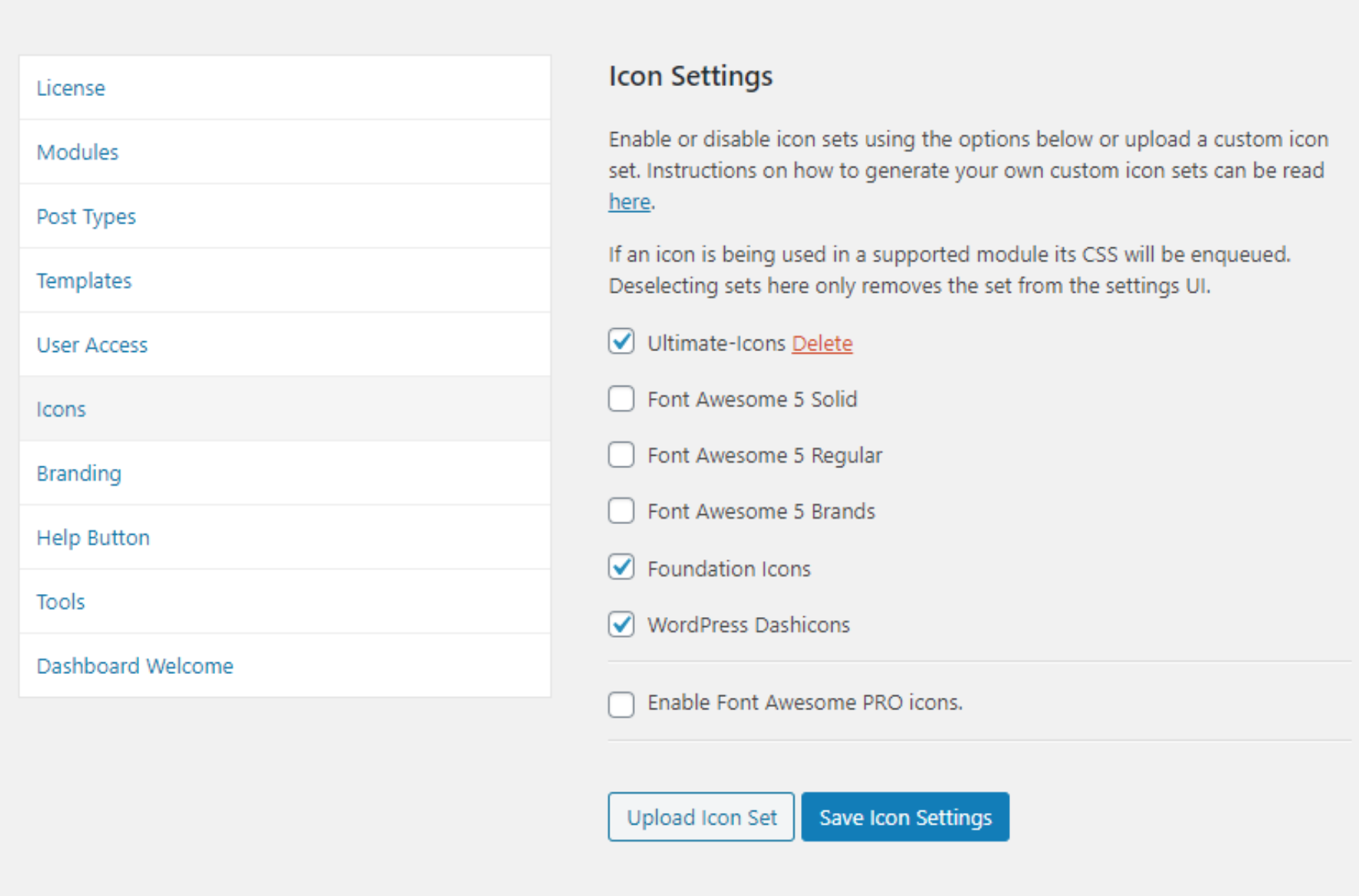Uncheck the Ultimate-Icons checkbox
Viewport: 1359px width, 896px height.
click(621, 341)
